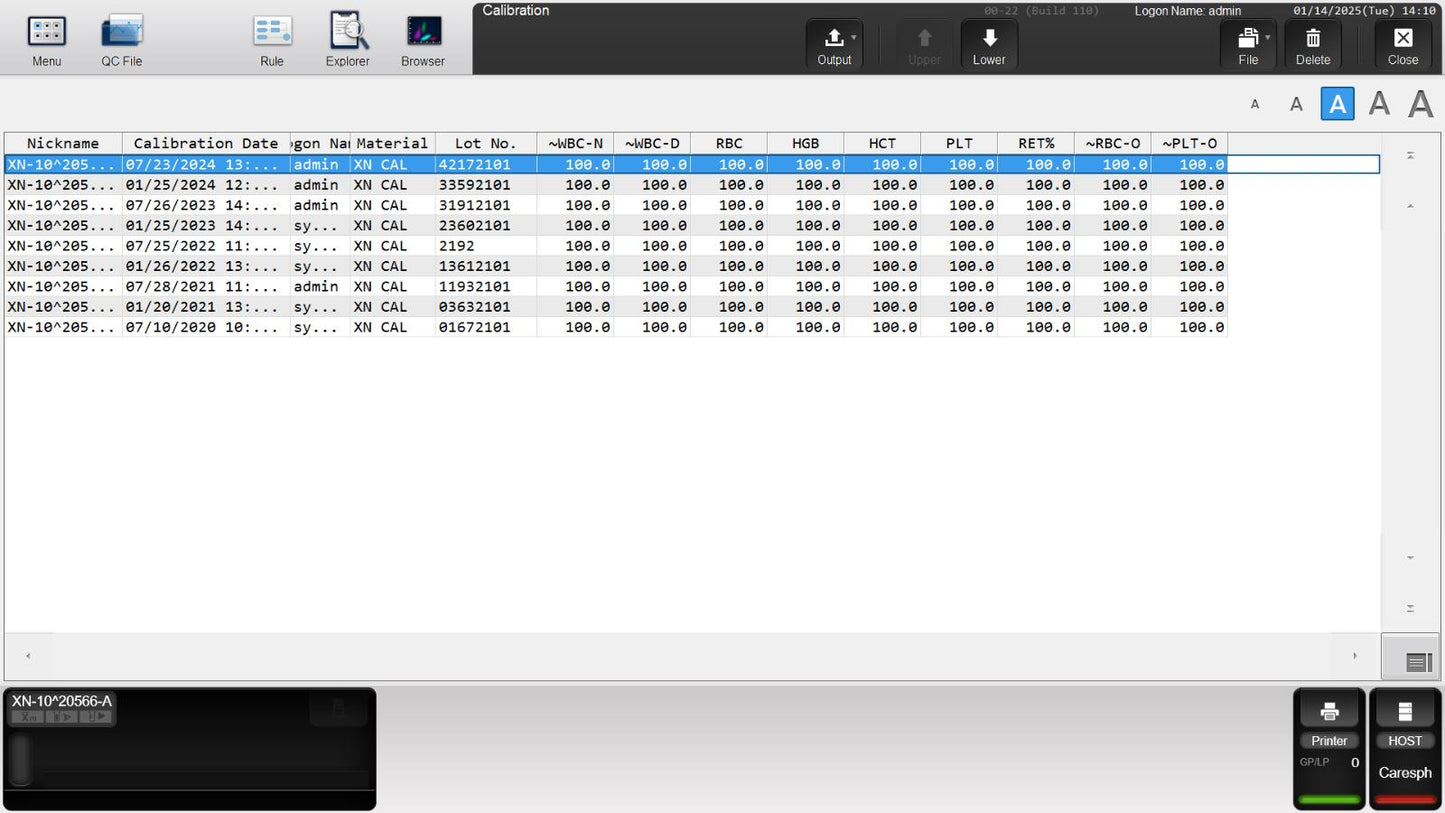Viewport: 1445px width, 813px height.
Task: Select row with lot 03632101
Action: point(616,307)
